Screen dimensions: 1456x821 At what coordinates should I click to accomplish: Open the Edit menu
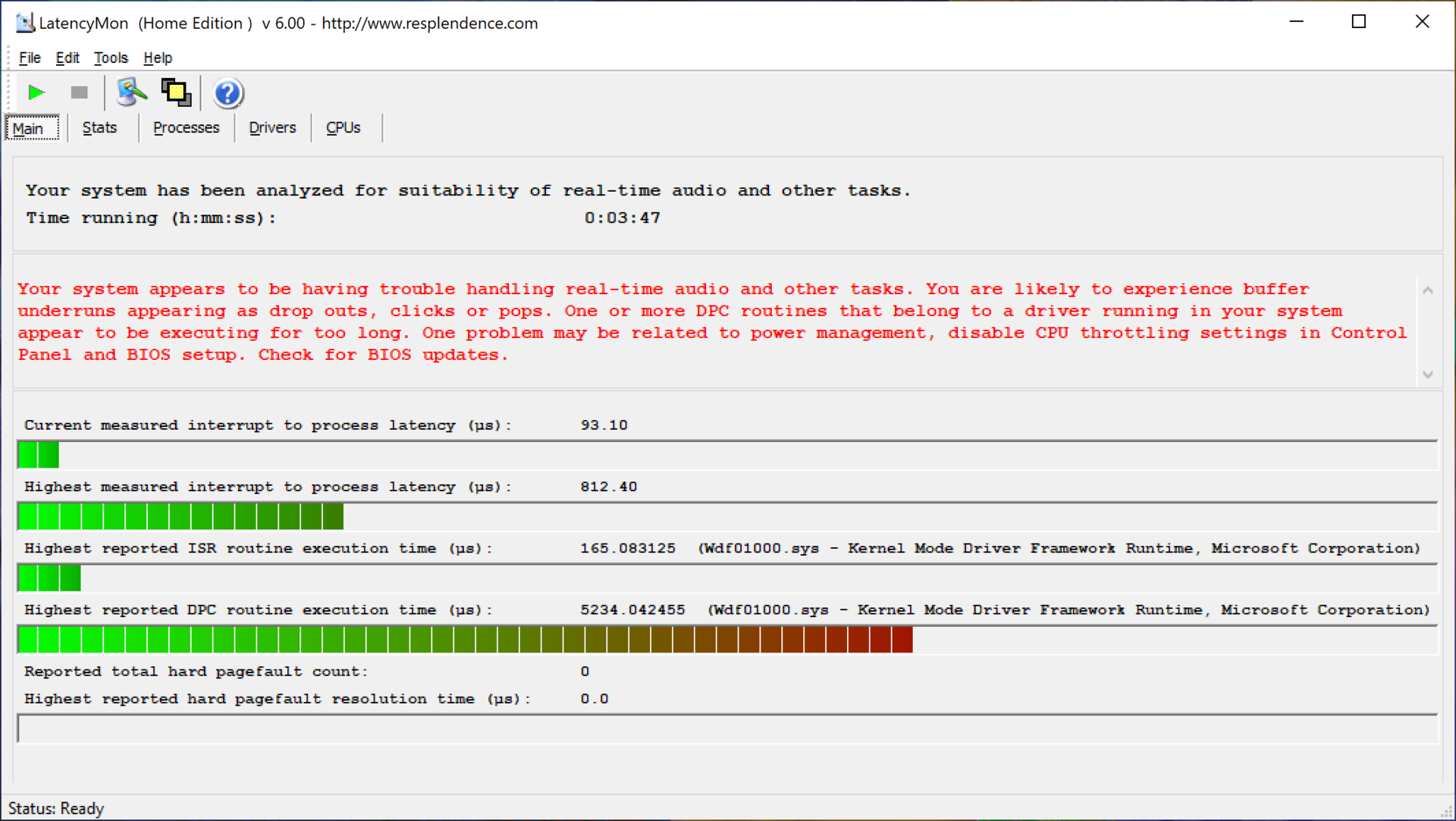tap(67, 58)
